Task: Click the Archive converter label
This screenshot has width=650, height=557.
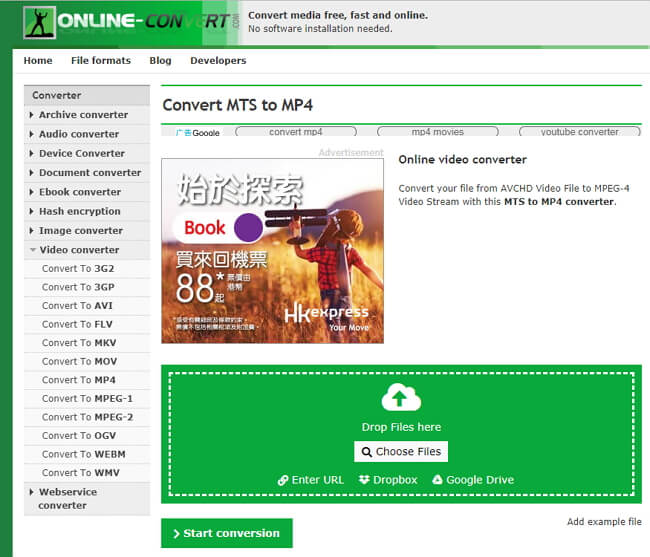Action: pyautogui.click(x=83, y=114)
